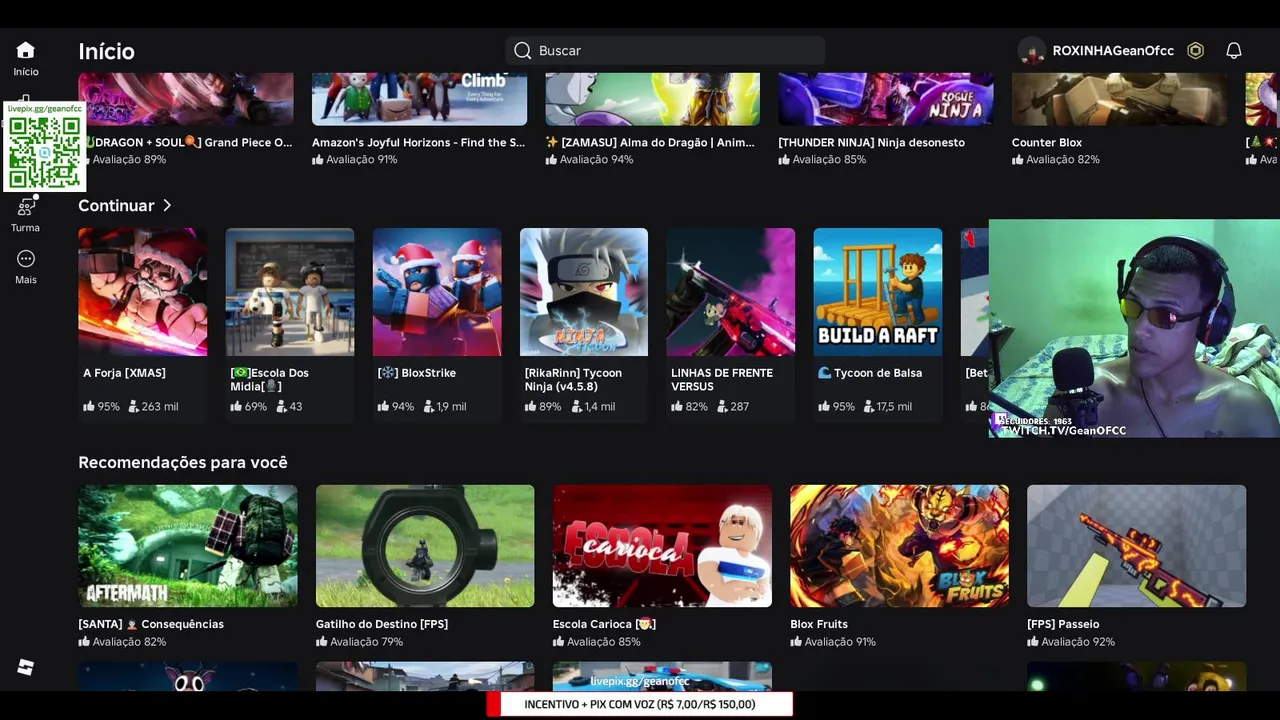This screenshot has width=1280, height=720.
Task: Open Build a Raft Tycoon de Balsa thumbnail
Action: coord(878,292)
